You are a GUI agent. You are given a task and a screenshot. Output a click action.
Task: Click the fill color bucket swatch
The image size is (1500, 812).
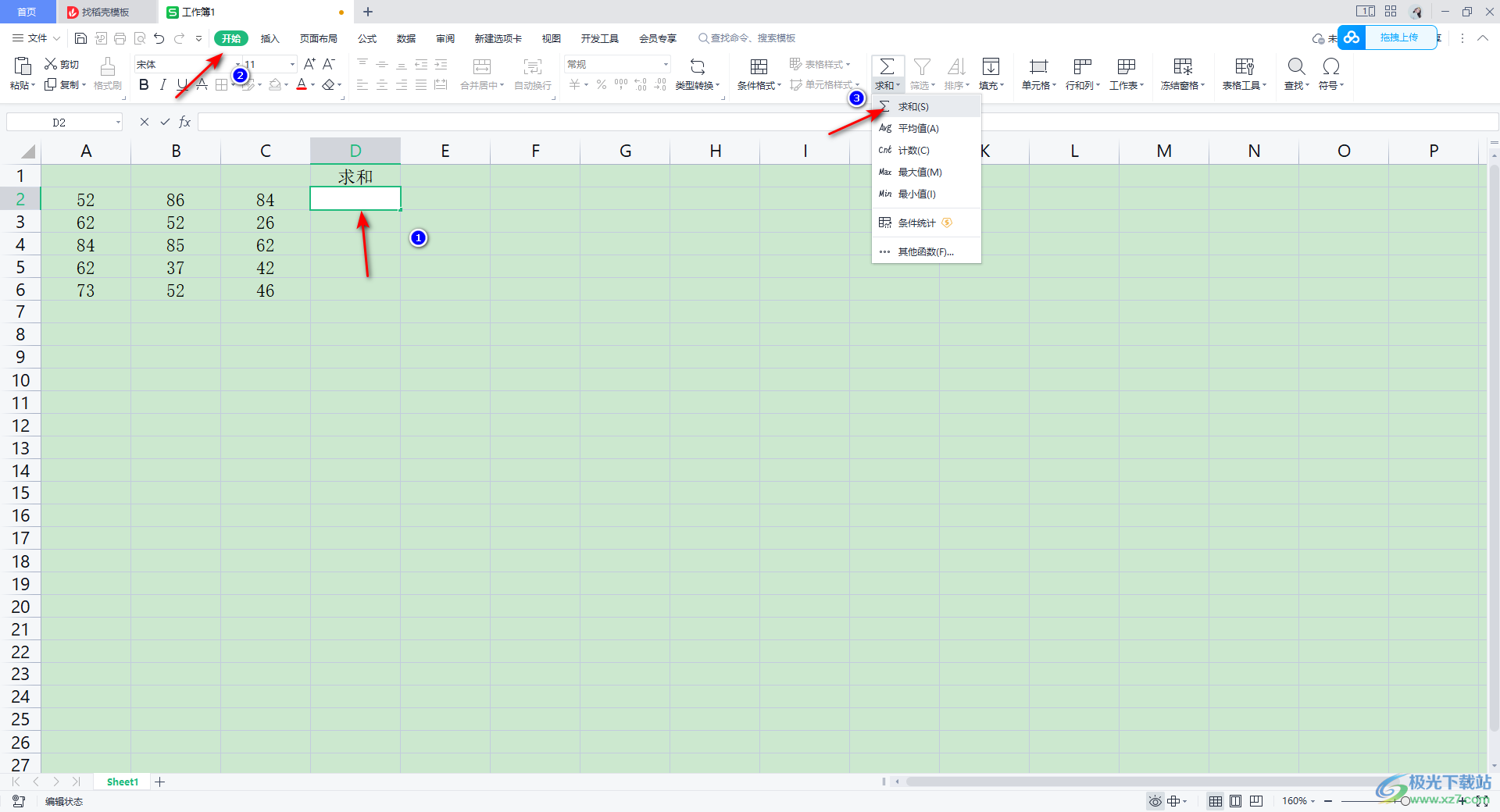(275, 84)
